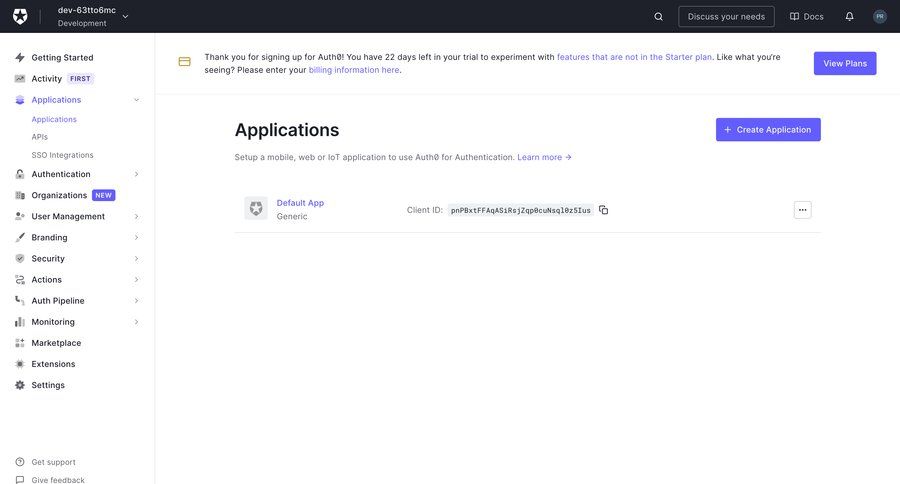Viewport: 900px width, 484px height.
Task: Open 'features that are not in the Starter plan' link
Action: tap(634, 57)
